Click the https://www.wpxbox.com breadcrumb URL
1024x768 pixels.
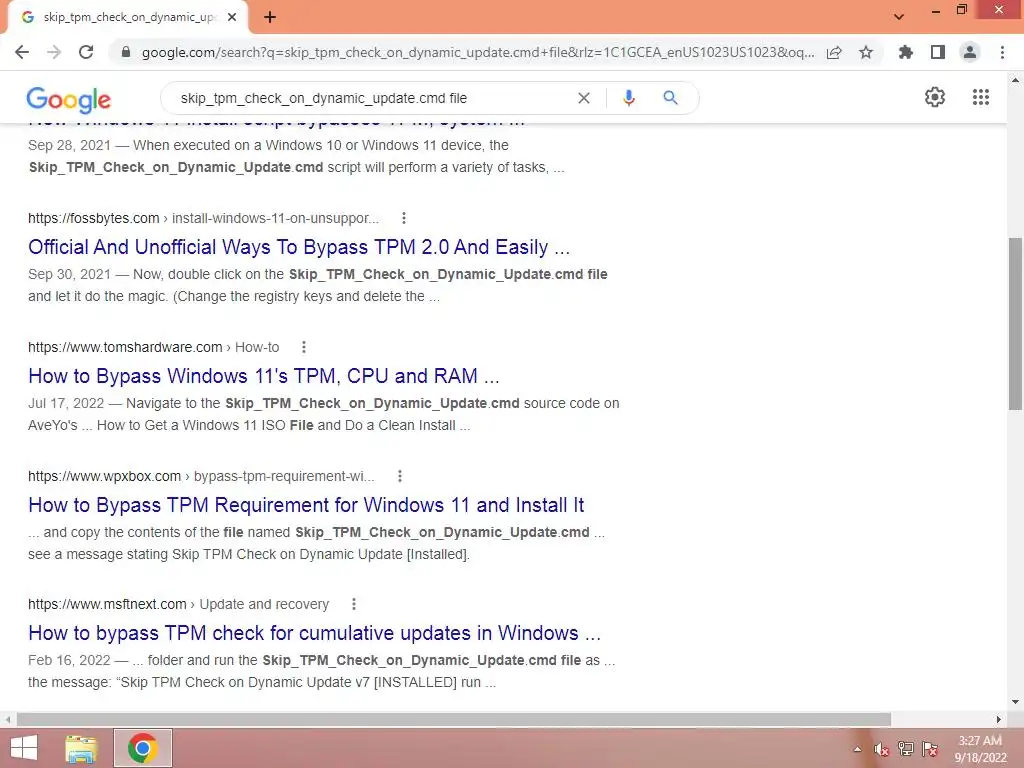click(104, 476)
